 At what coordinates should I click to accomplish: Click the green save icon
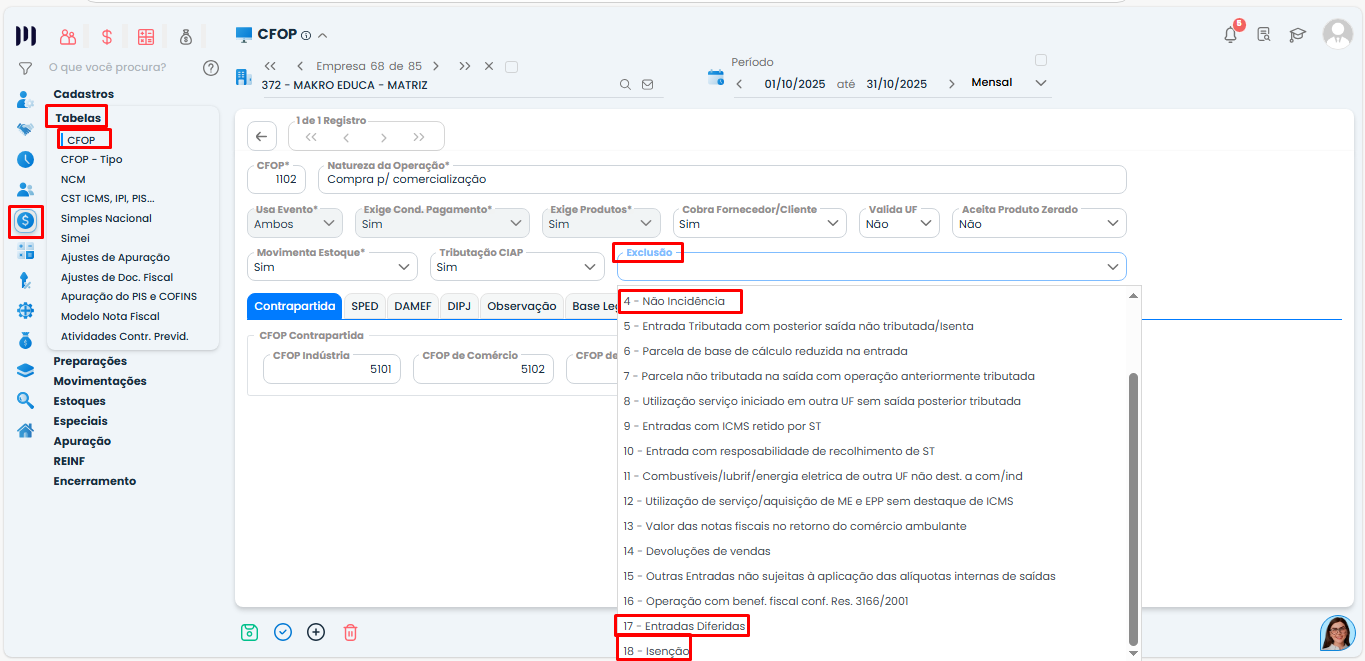[x=250, y=632]
